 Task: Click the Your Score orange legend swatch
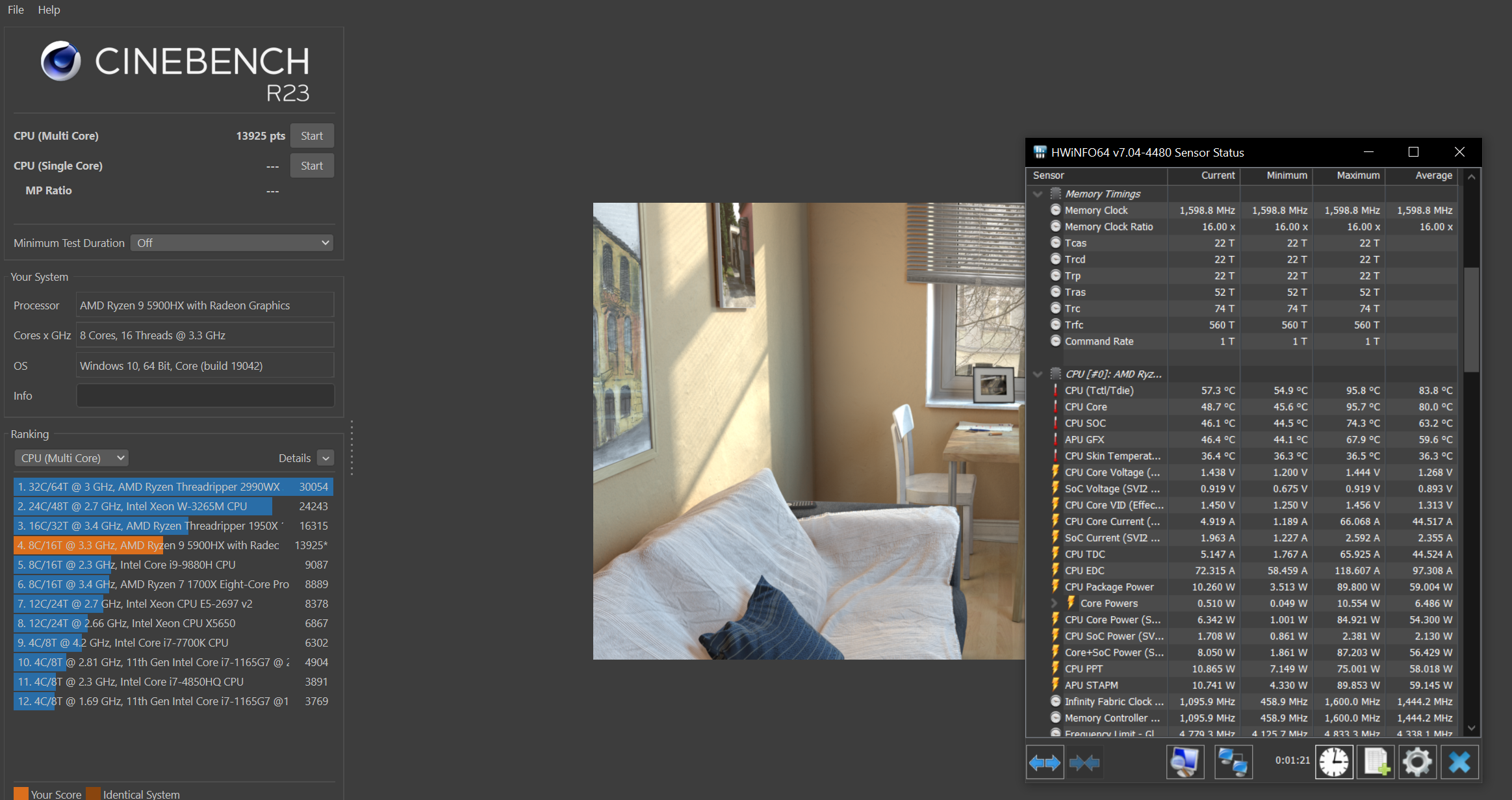[21, 794]
